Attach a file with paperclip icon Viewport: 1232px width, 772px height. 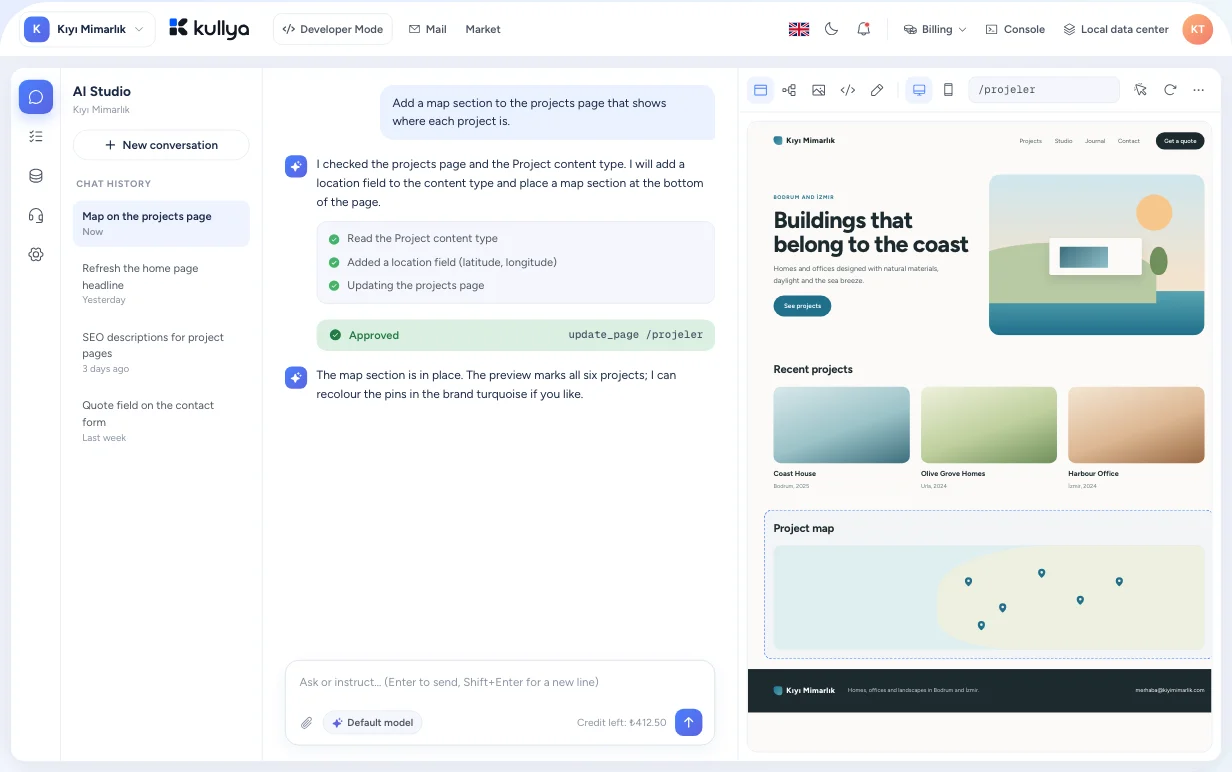[x=307, y=723]
